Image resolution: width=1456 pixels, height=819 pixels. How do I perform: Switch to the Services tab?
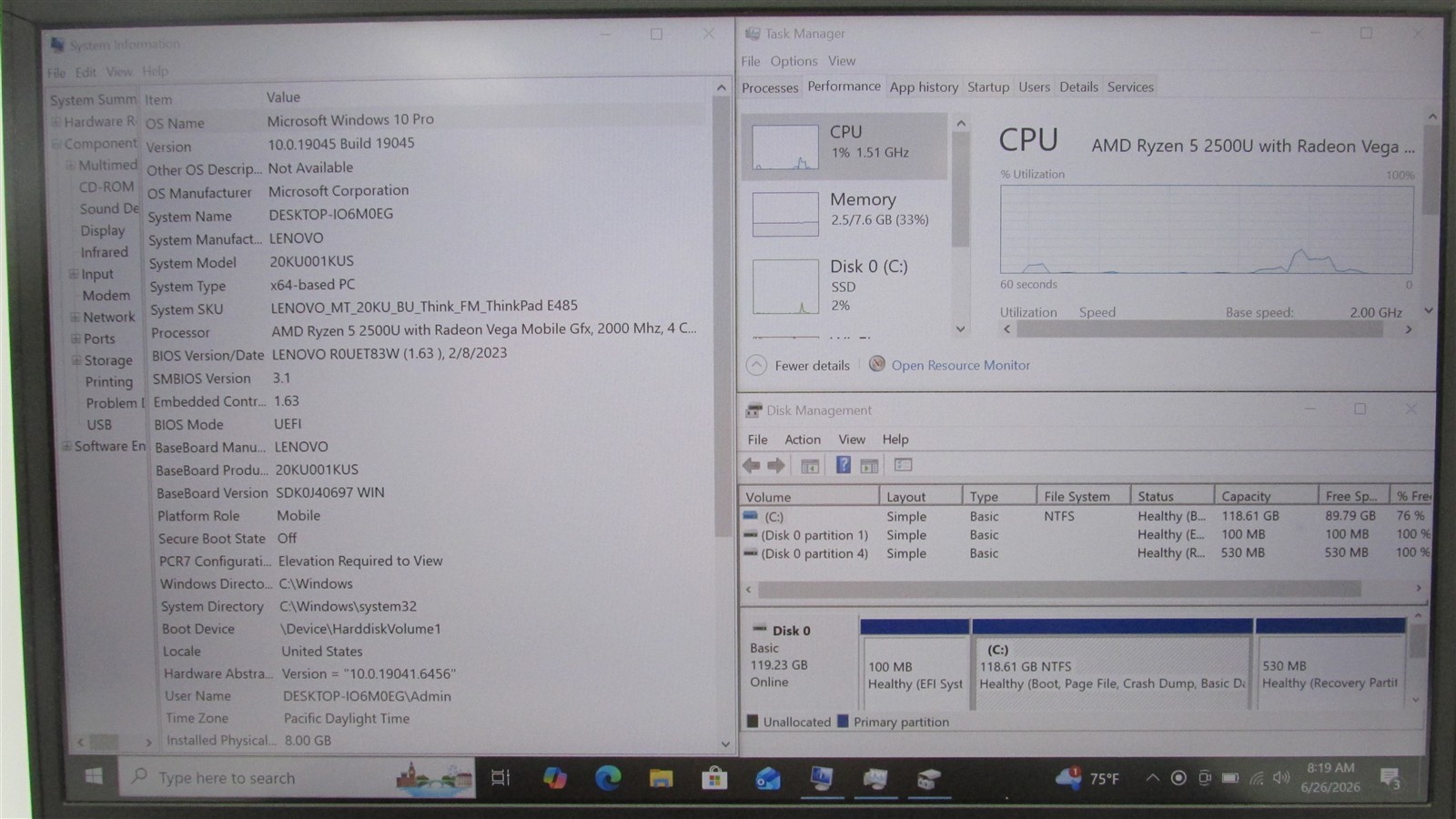coord(1130,86)
